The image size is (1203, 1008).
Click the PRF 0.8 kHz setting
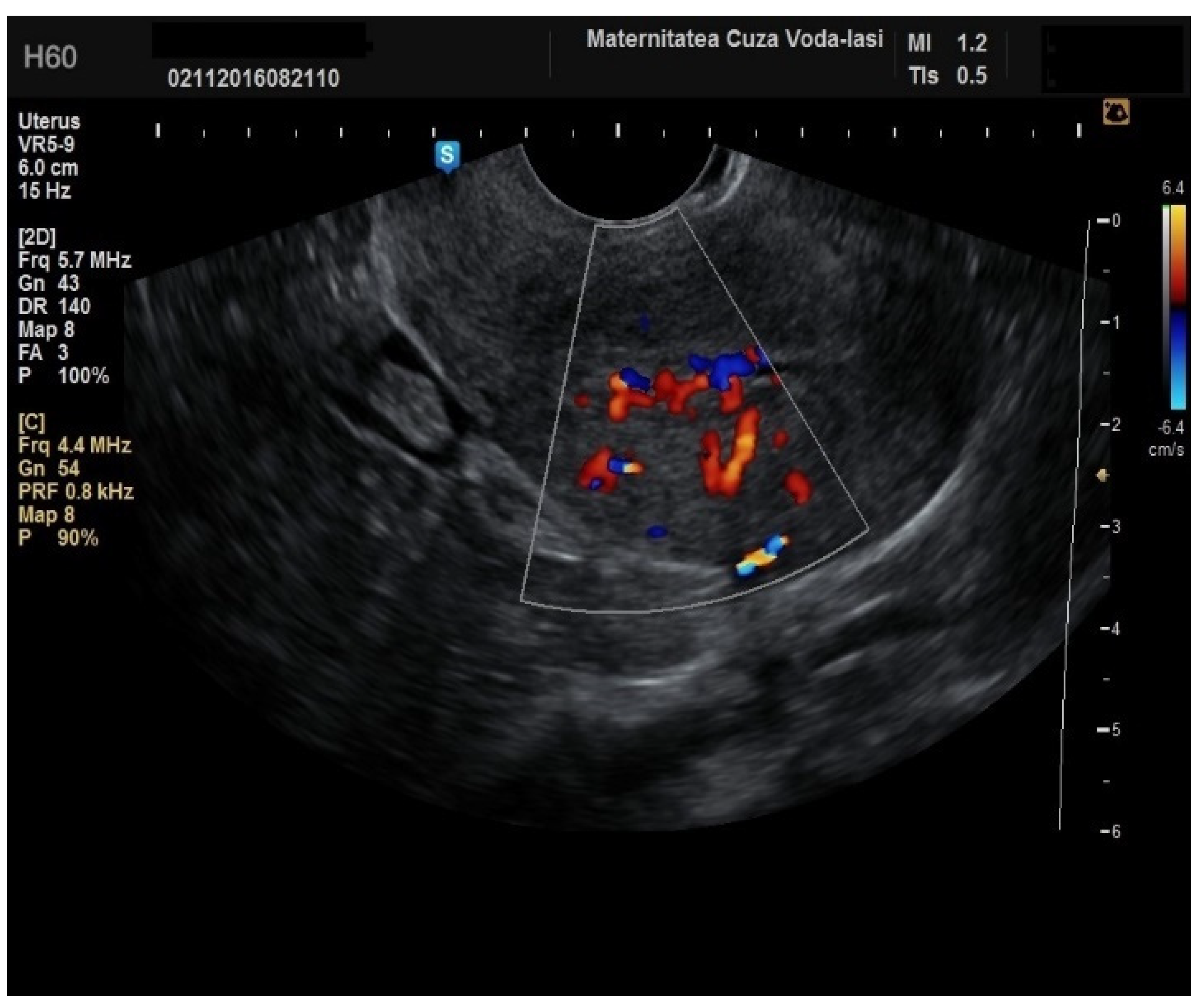(76, 492)
